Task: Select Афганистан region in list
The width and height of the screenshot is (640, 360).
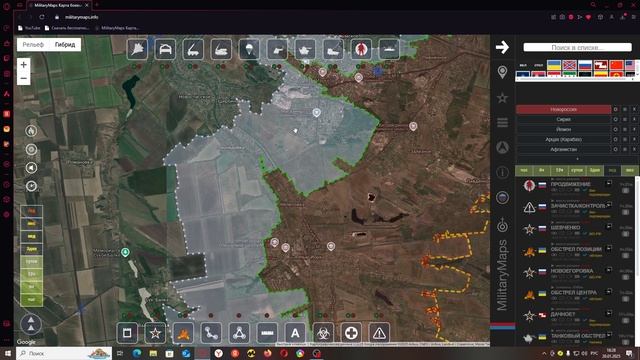Action: point(564,149)
